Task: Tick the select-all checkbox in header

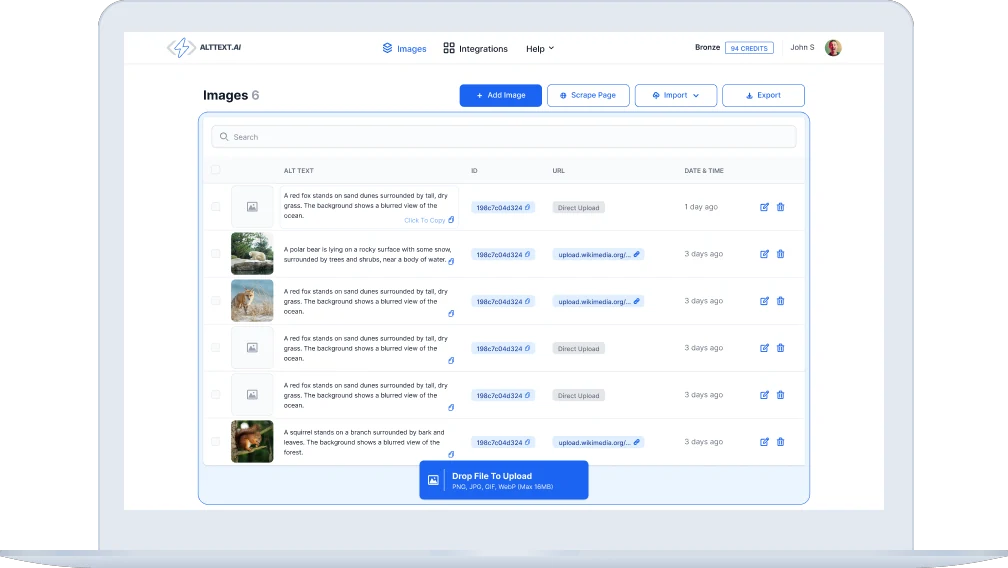Action: click(215, 170)
